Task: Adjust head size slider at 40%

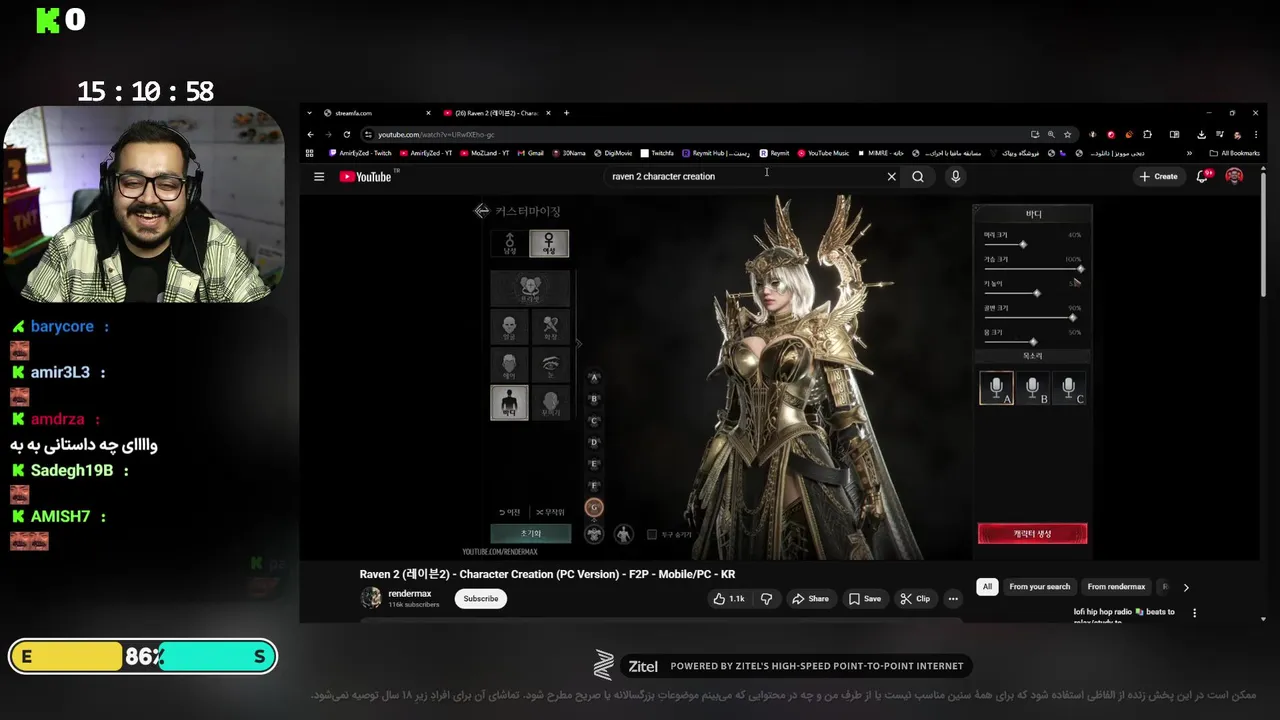Action: coord(1023,244)
